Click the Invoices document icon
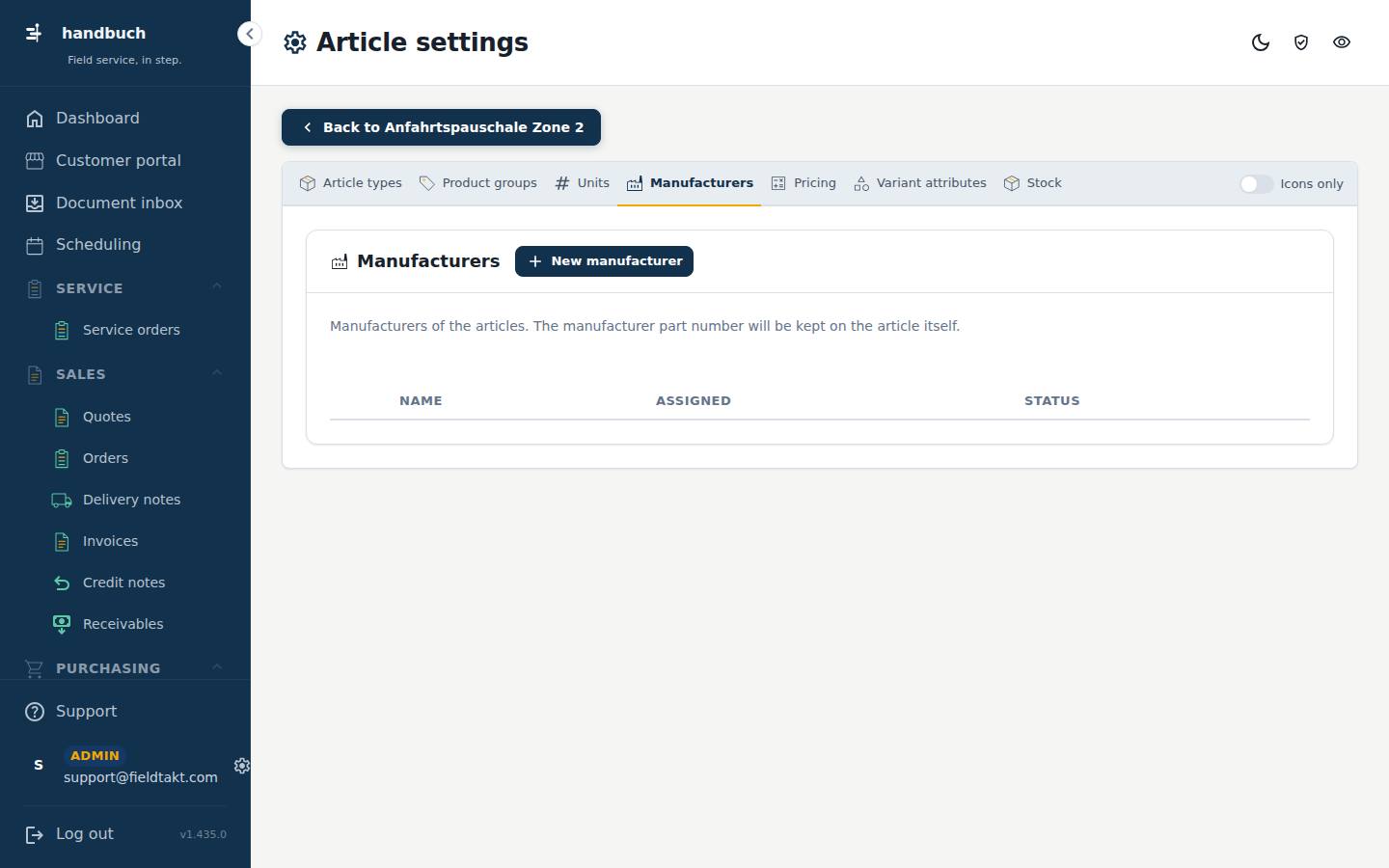 62,542
